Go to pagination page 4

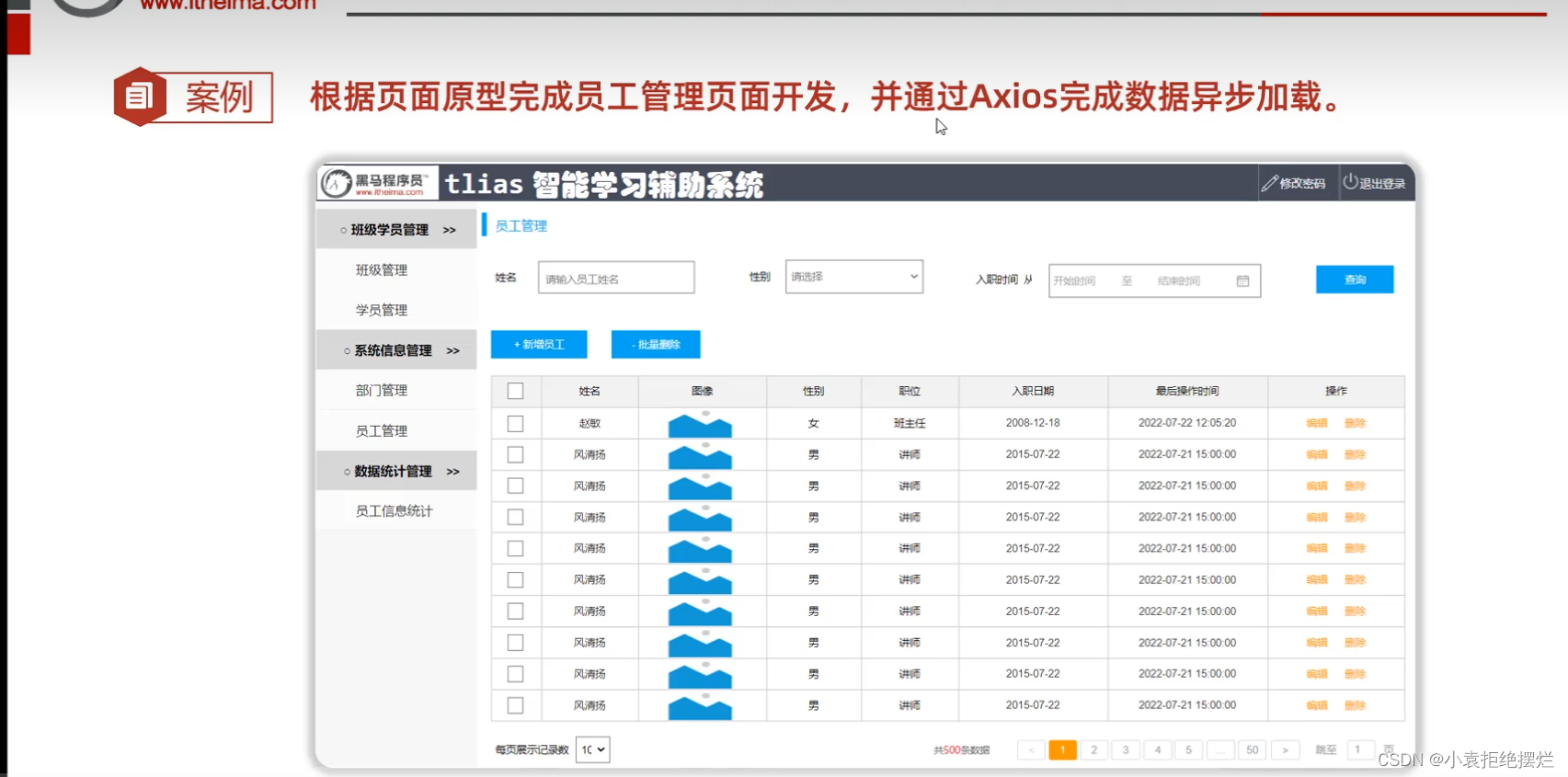1158,750
